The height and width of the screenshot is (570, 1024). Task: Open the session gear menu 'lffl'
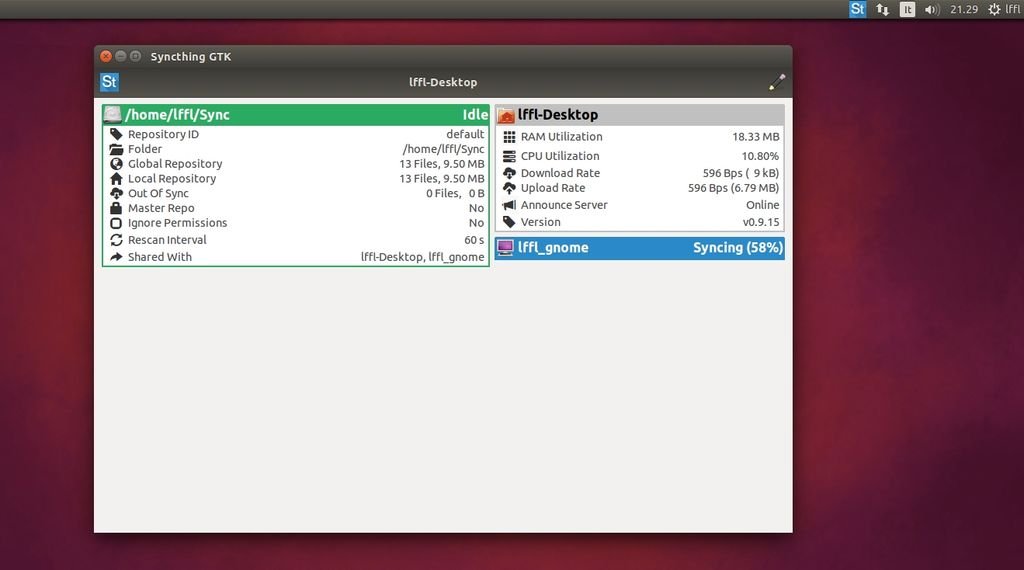(x=1004, y=9)
